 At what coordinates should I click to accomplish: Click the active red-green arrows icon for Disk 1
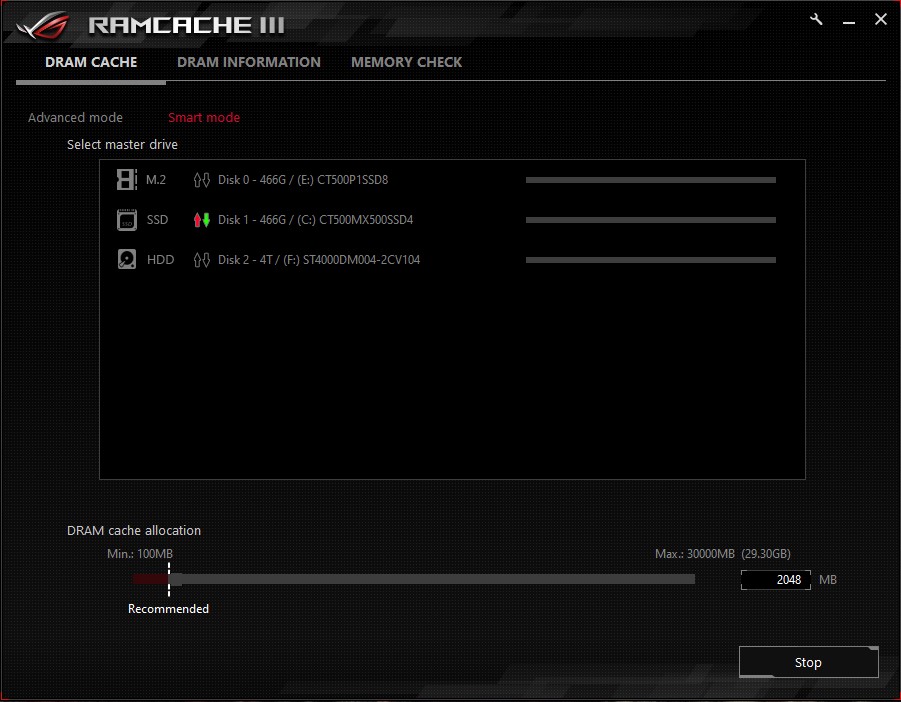(202, 220)
